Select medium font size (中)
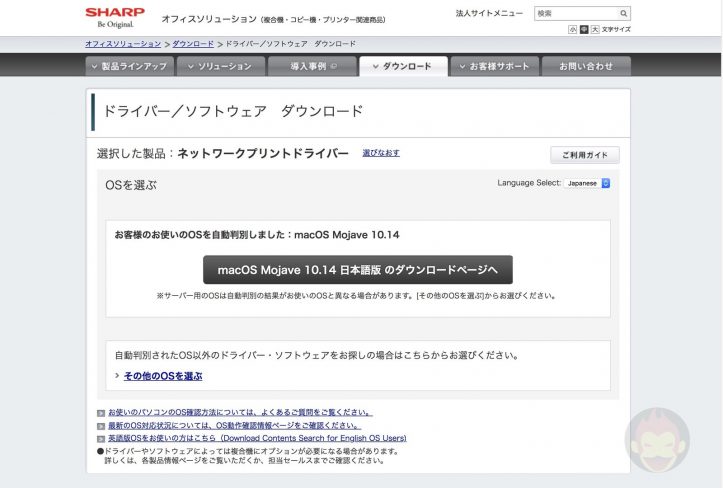 coord(584,30)
